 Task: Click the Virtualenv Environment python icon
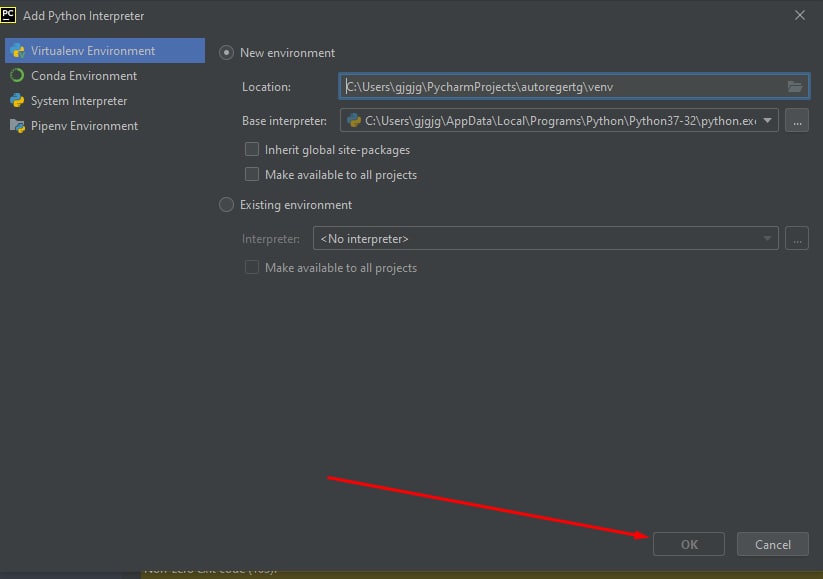click(x=17, y=50)
